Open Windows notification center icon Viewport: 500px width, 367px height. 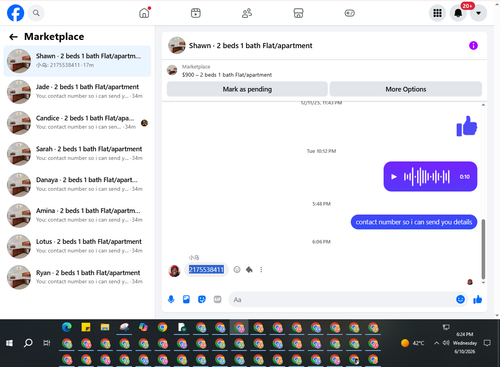pos(487,343)
